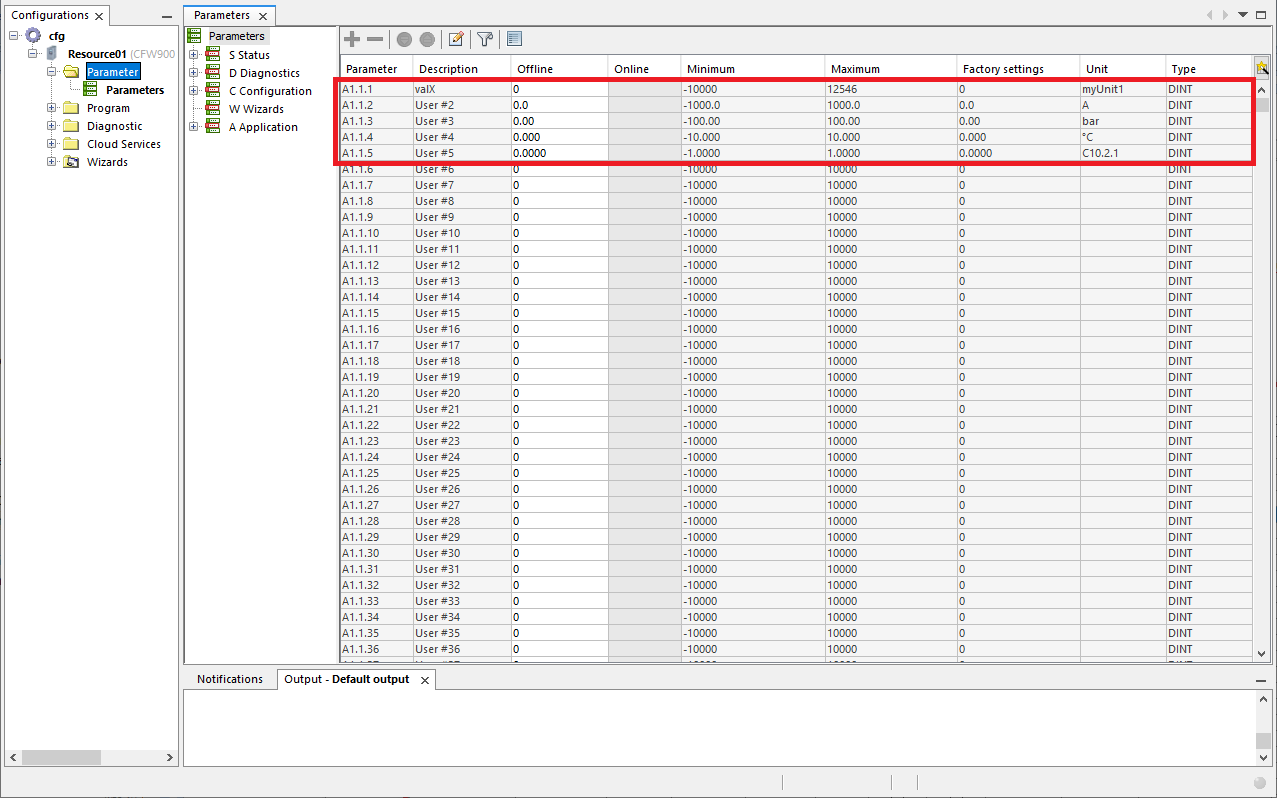Click the cfg gear icon in Configurations
The width and height of the screenshot is (1277, 798).
tap(33, 35)
